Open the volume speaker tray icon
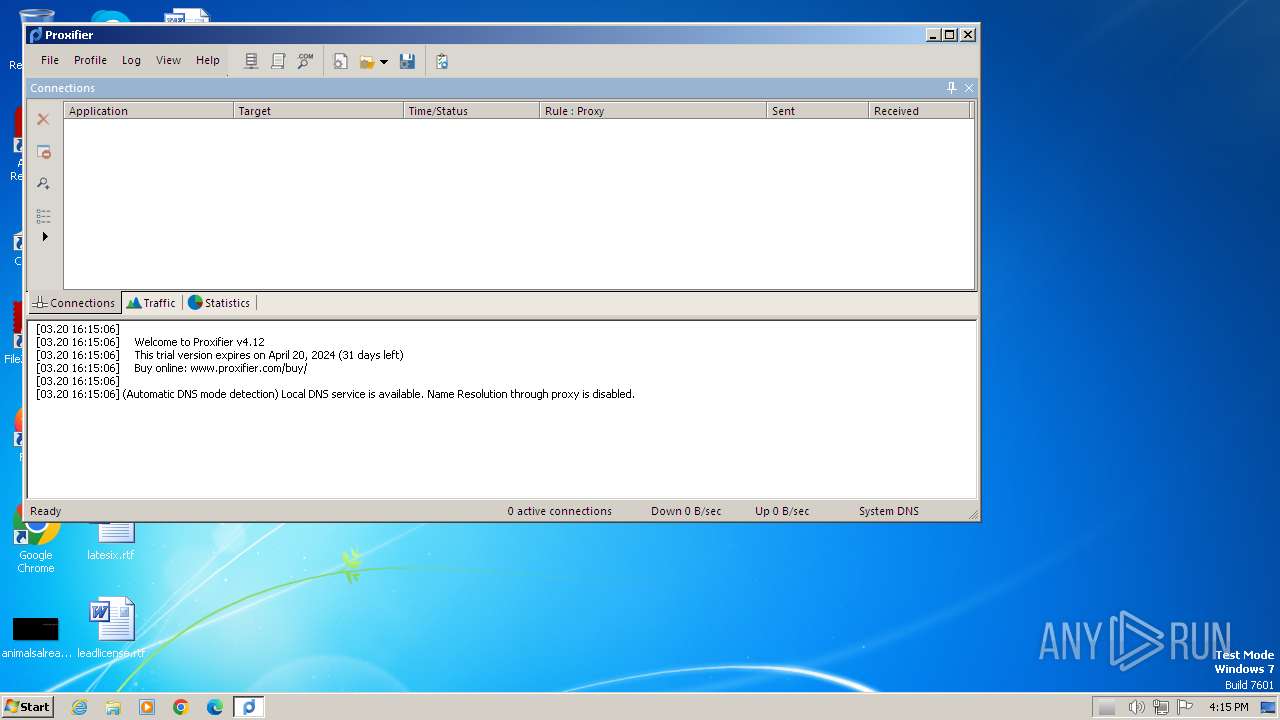 coord(1136,707)
